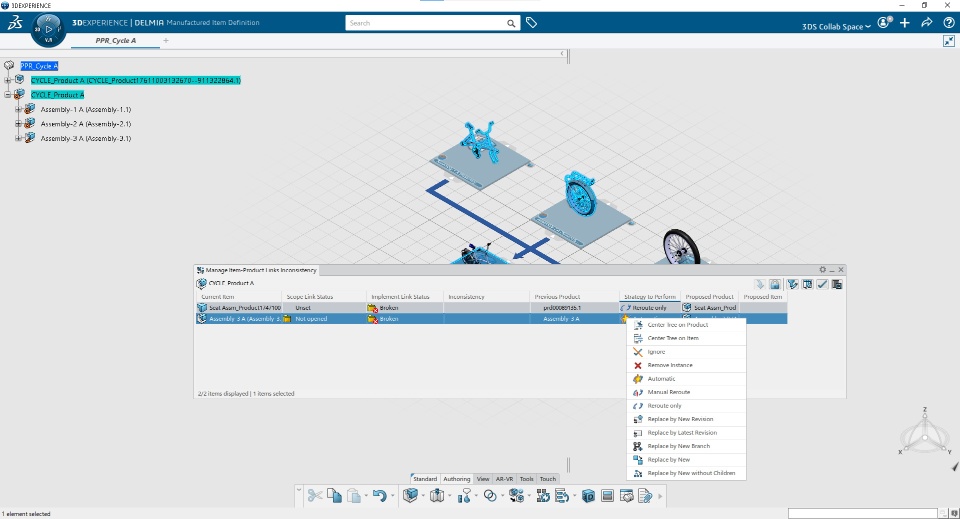
Task: Expand Assembly-2 A tree node
Action: point(18,124)
